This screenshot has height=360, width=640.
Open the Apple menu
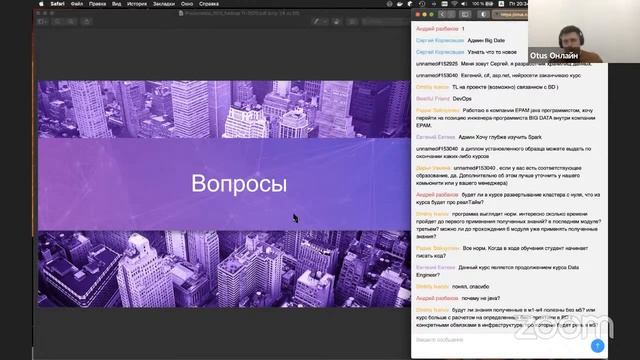[x=41, y=4]
